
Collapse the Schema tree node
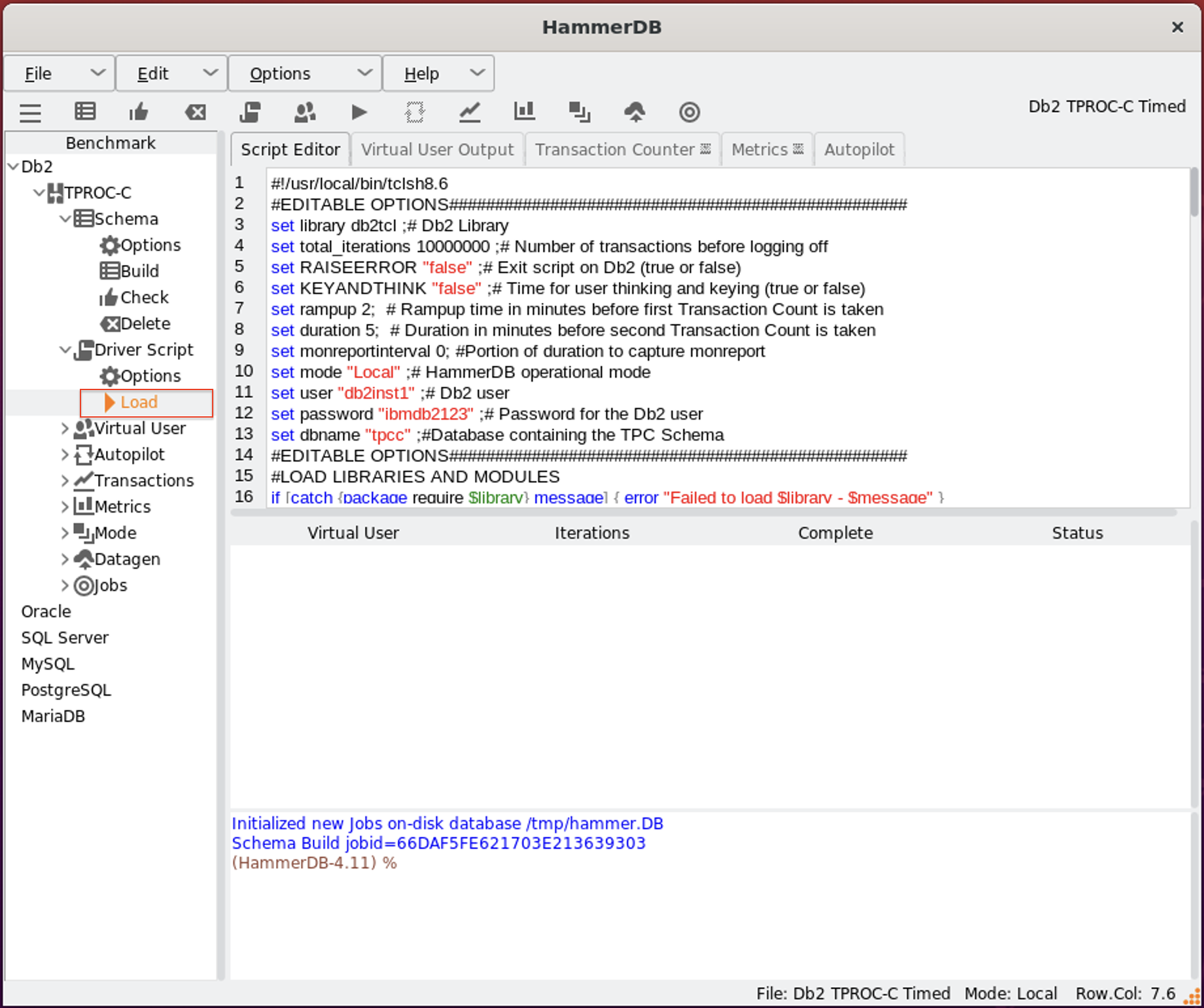(65, 219)
